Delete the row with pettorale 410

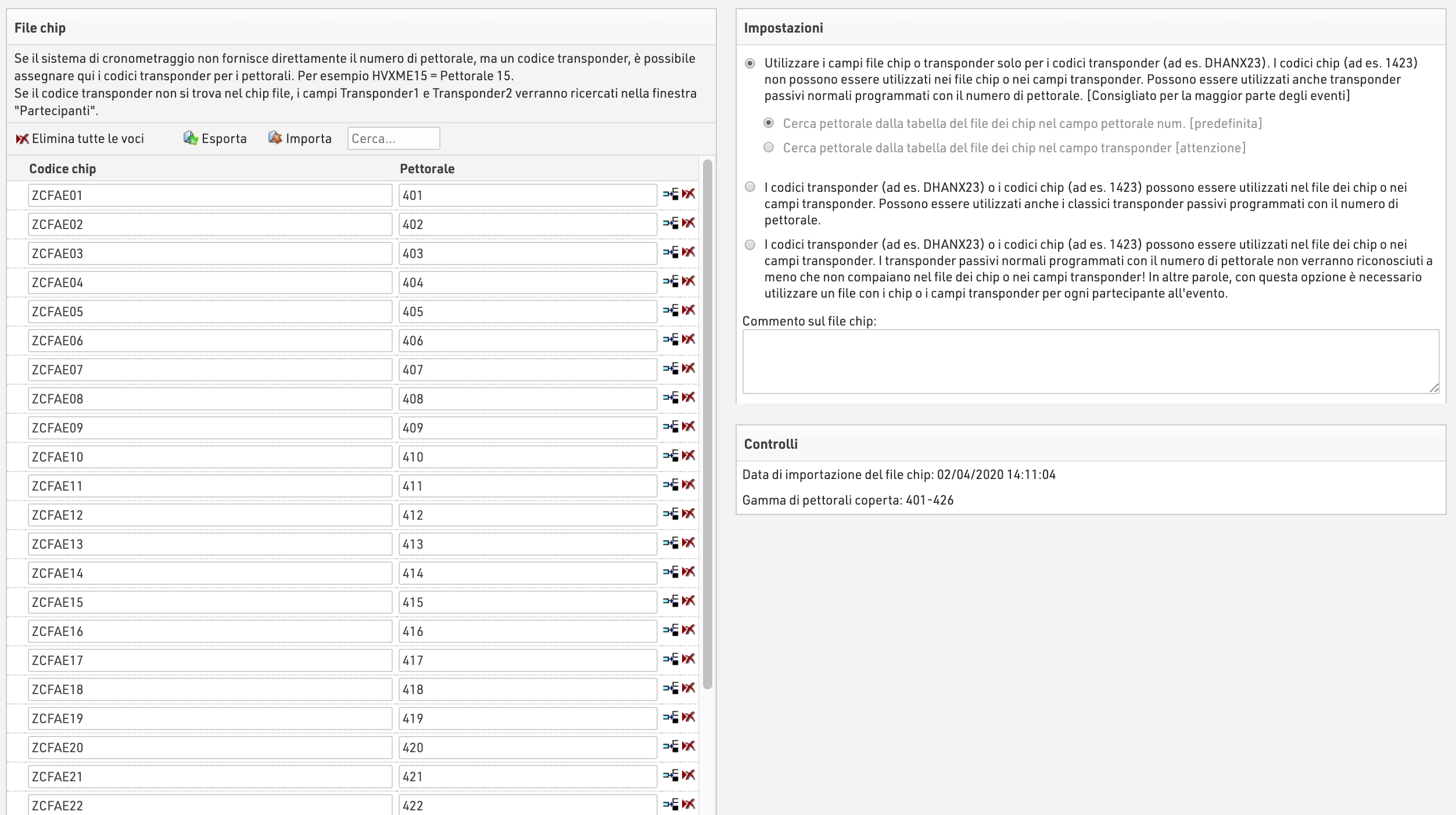tap(688, 456)
